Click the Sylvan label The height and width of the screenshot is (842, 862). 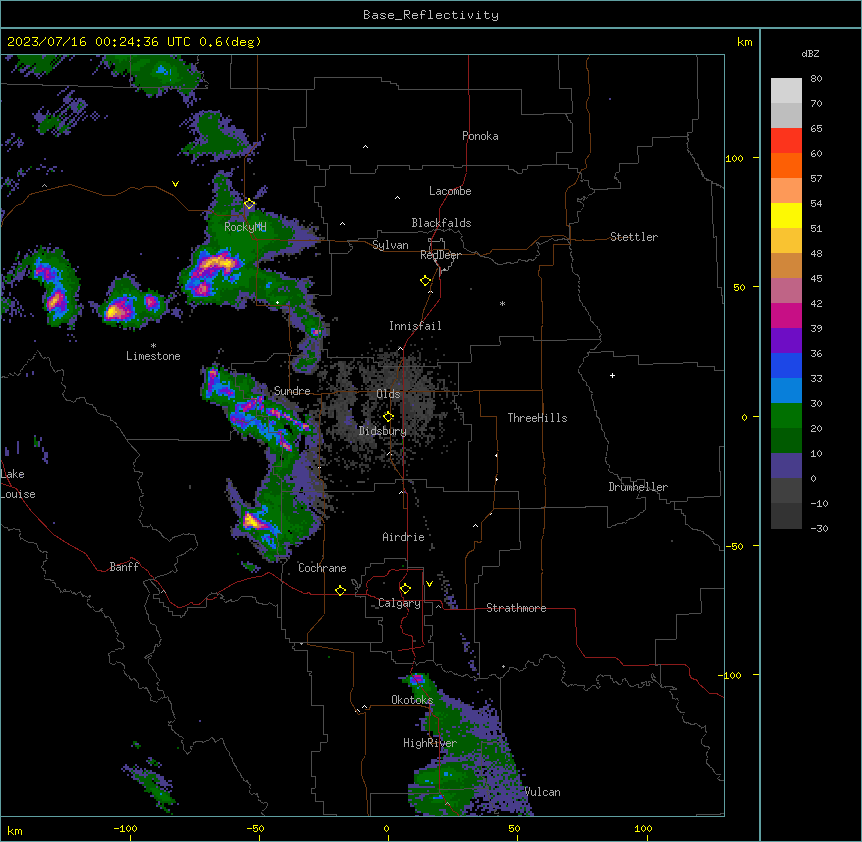tap(390, 245)
